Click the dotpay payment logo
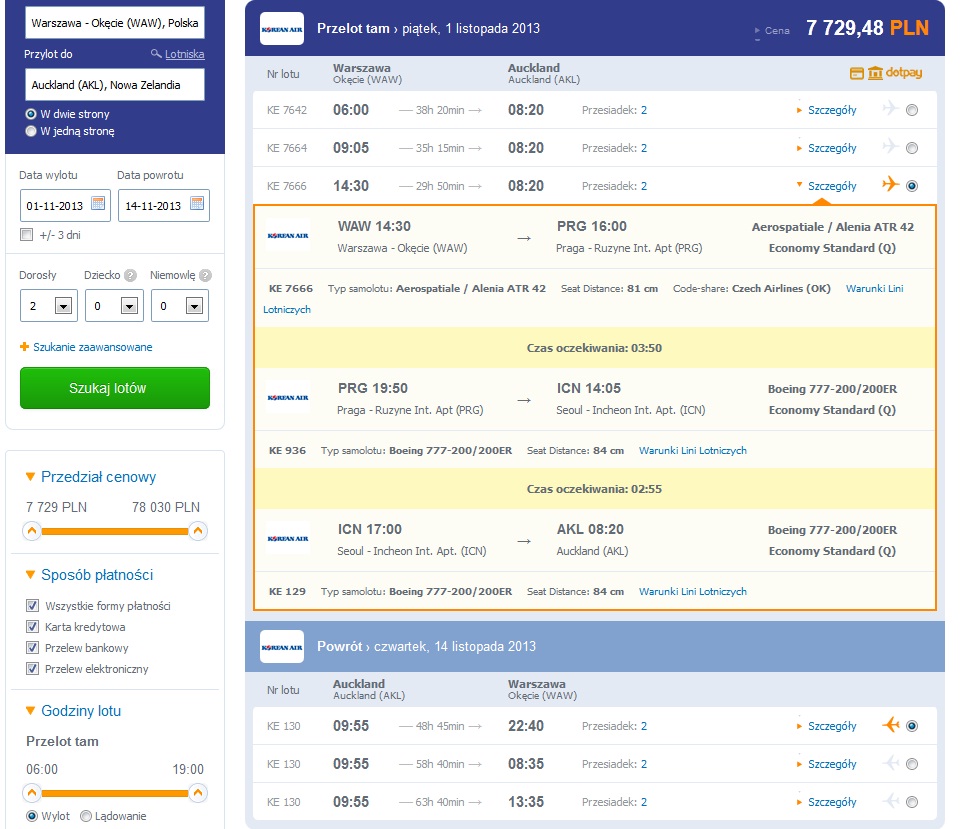The image size is (966, 829). [x=904, y=73]
